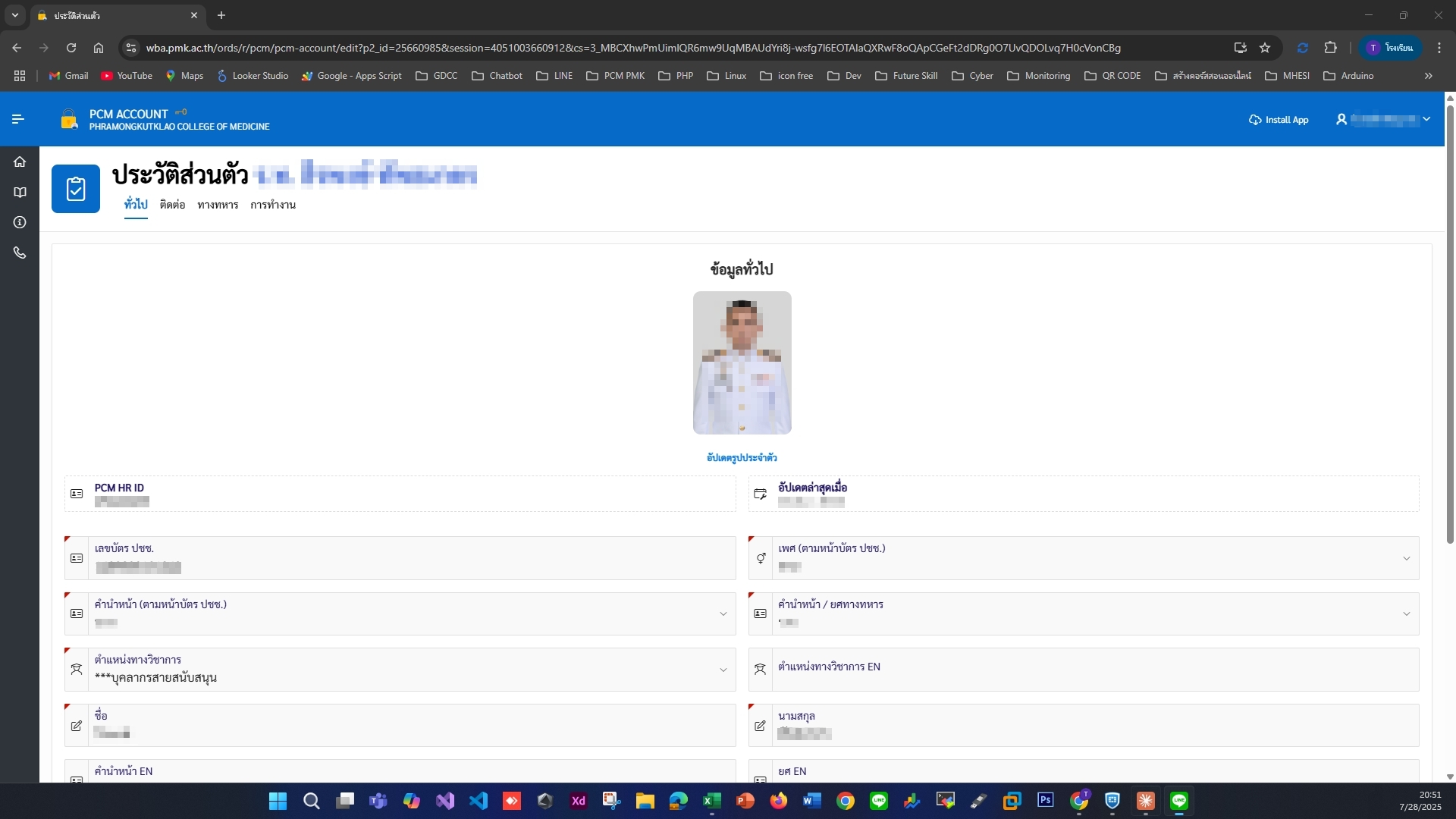Click the PCM ACCOUNT lock logo

(69, 119)
